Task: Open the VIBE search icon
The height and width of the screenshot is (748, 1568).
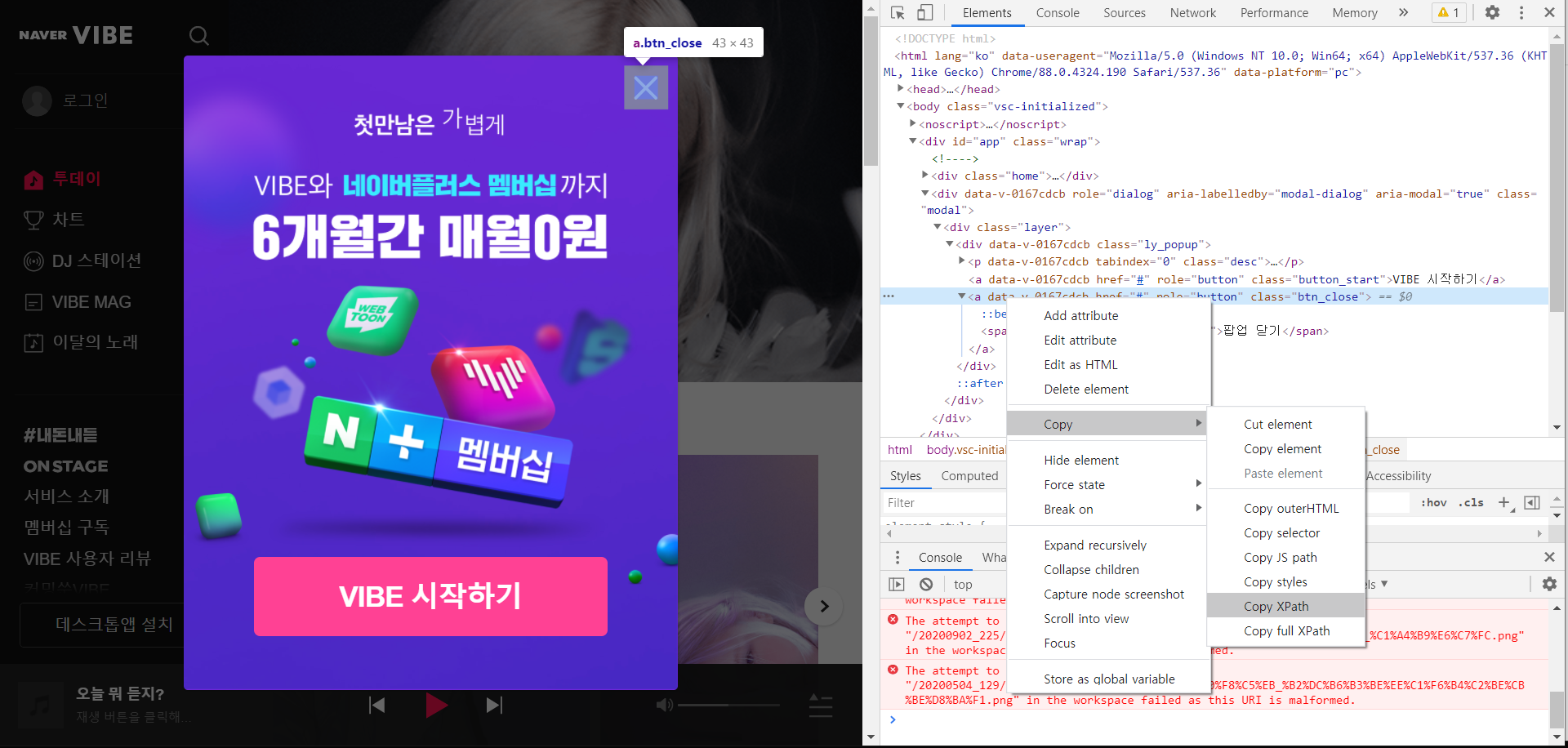Action: point(198,36)
